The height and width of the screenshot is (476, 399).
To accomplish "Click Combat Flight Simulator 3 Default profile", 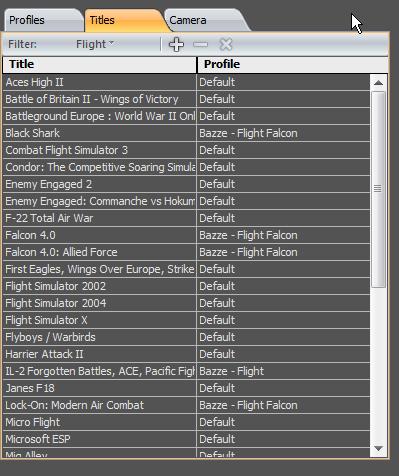I will (x=283, y=150).
